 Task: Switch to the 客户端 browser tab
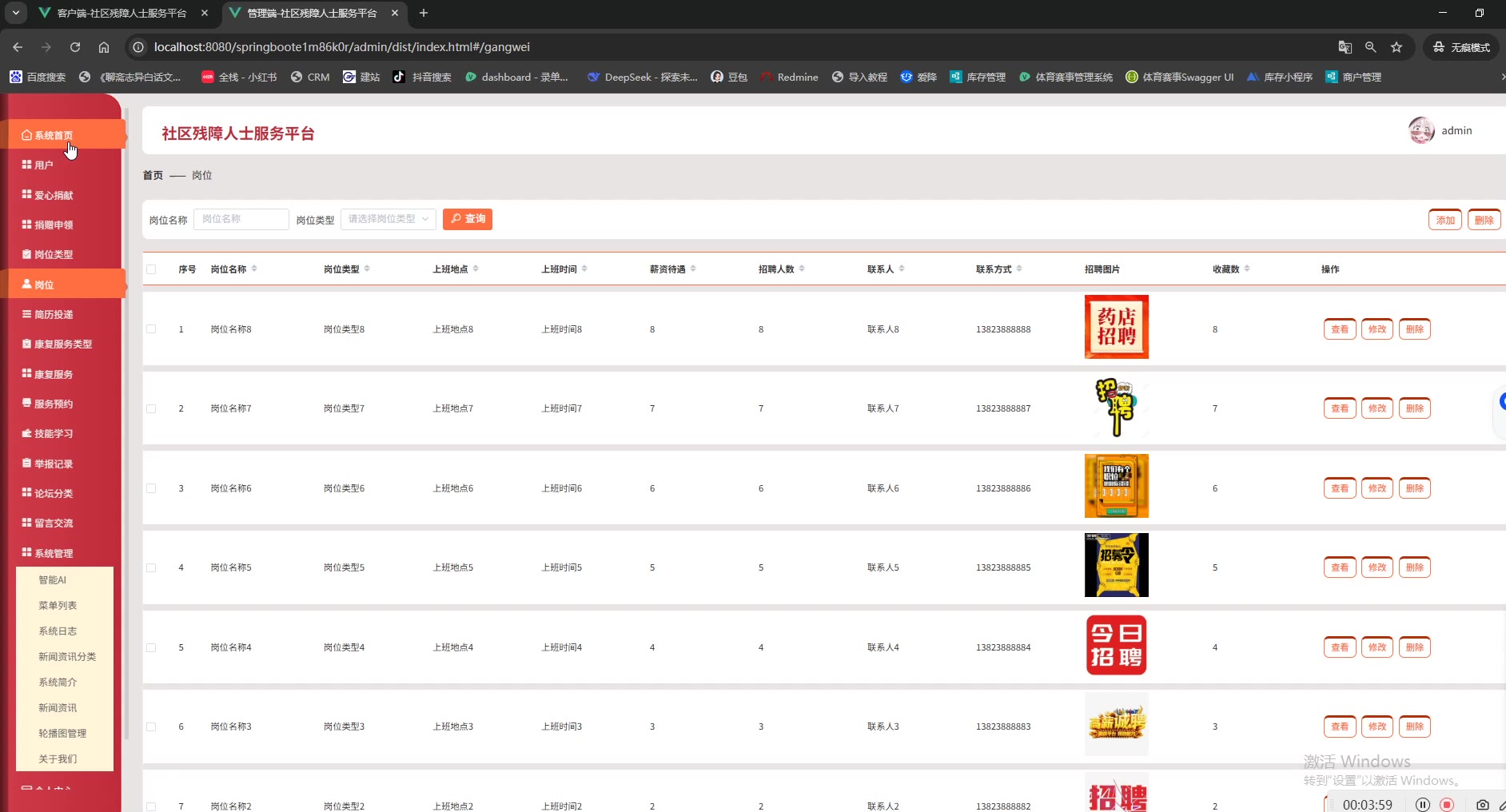click(122, 13)
